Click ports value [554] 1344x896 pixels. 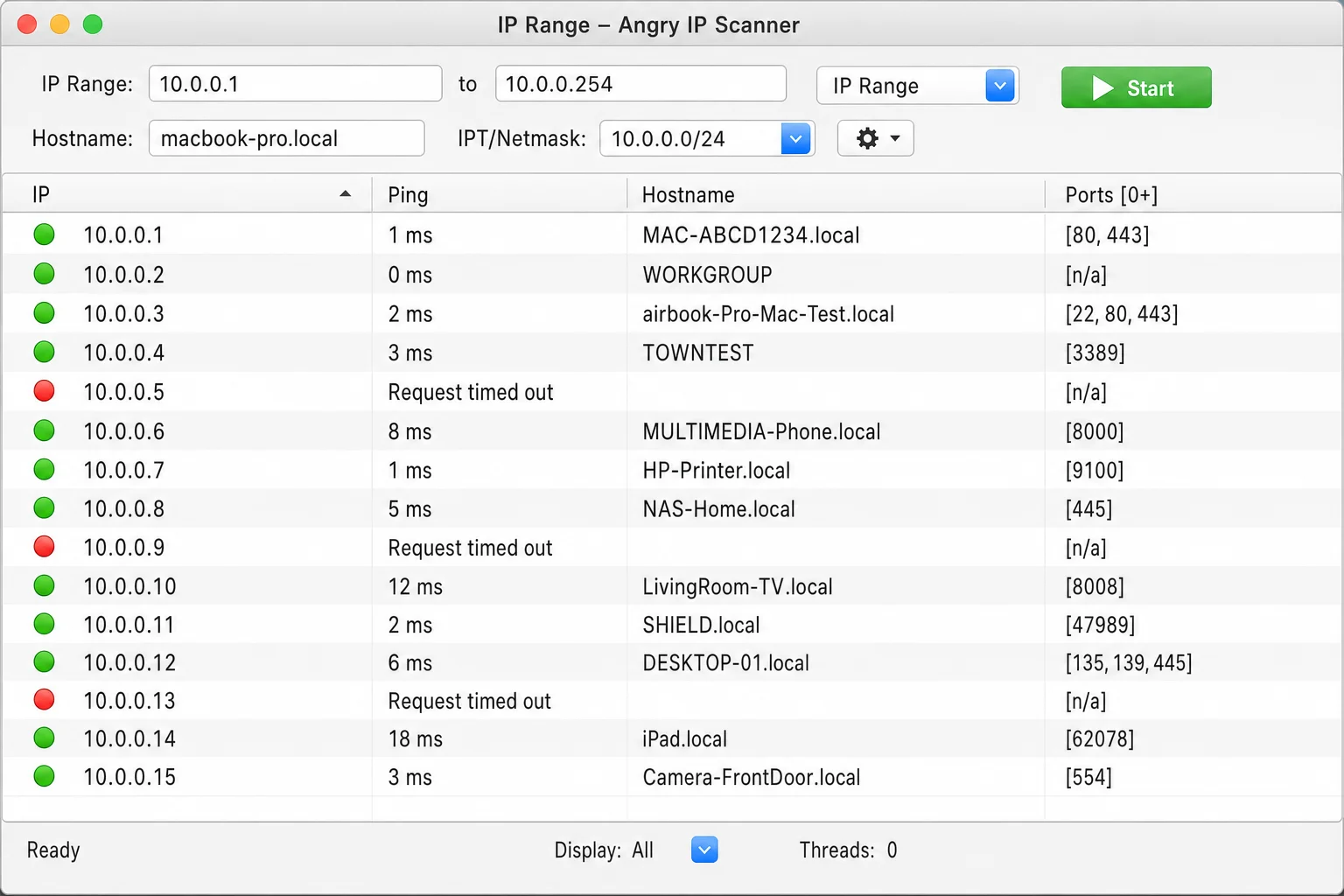click(1088, 777)
